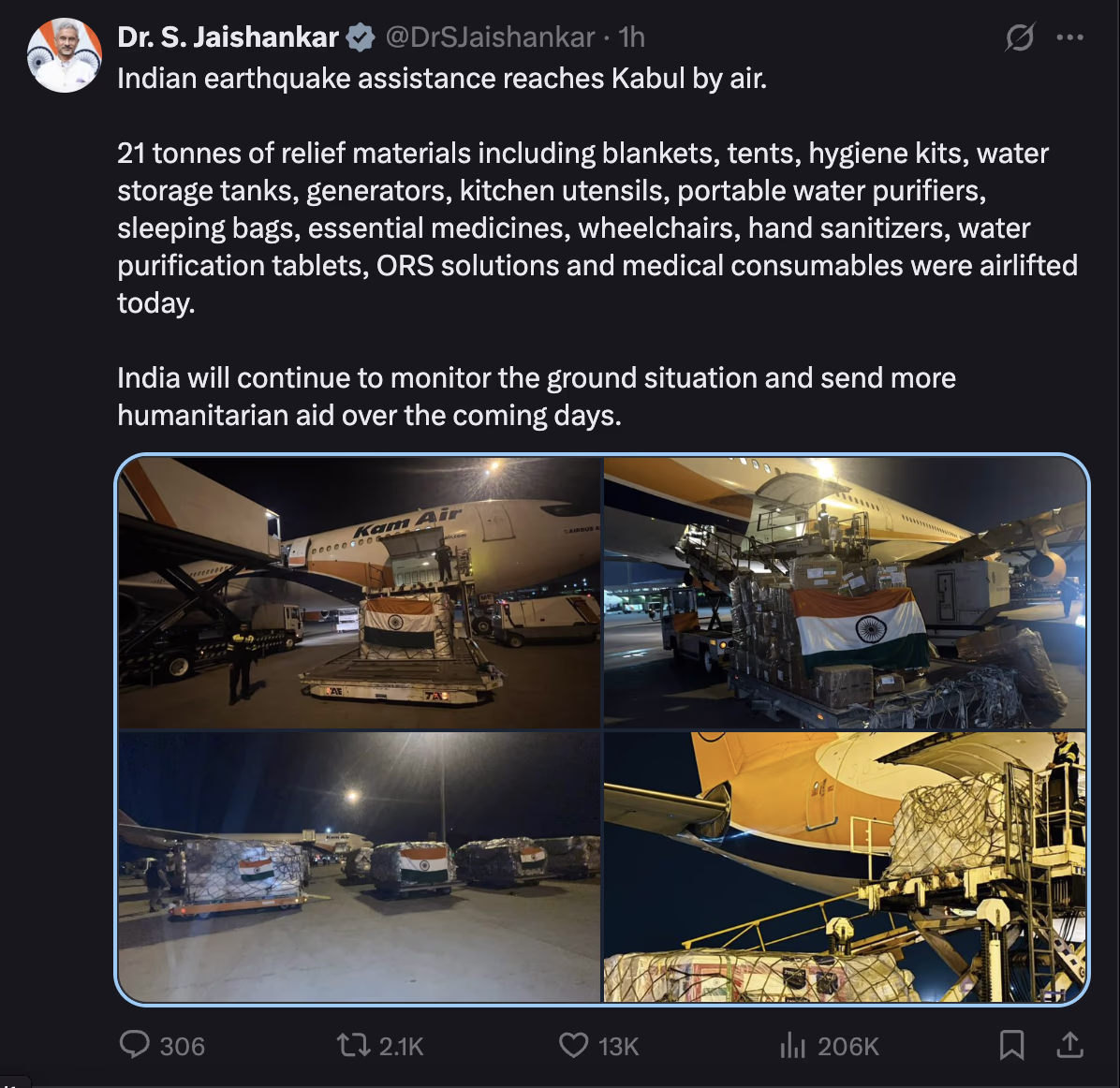Like the post with the heart icon
Viewport: 1120px width, 1088px height.
click(x=573, y=1044)
